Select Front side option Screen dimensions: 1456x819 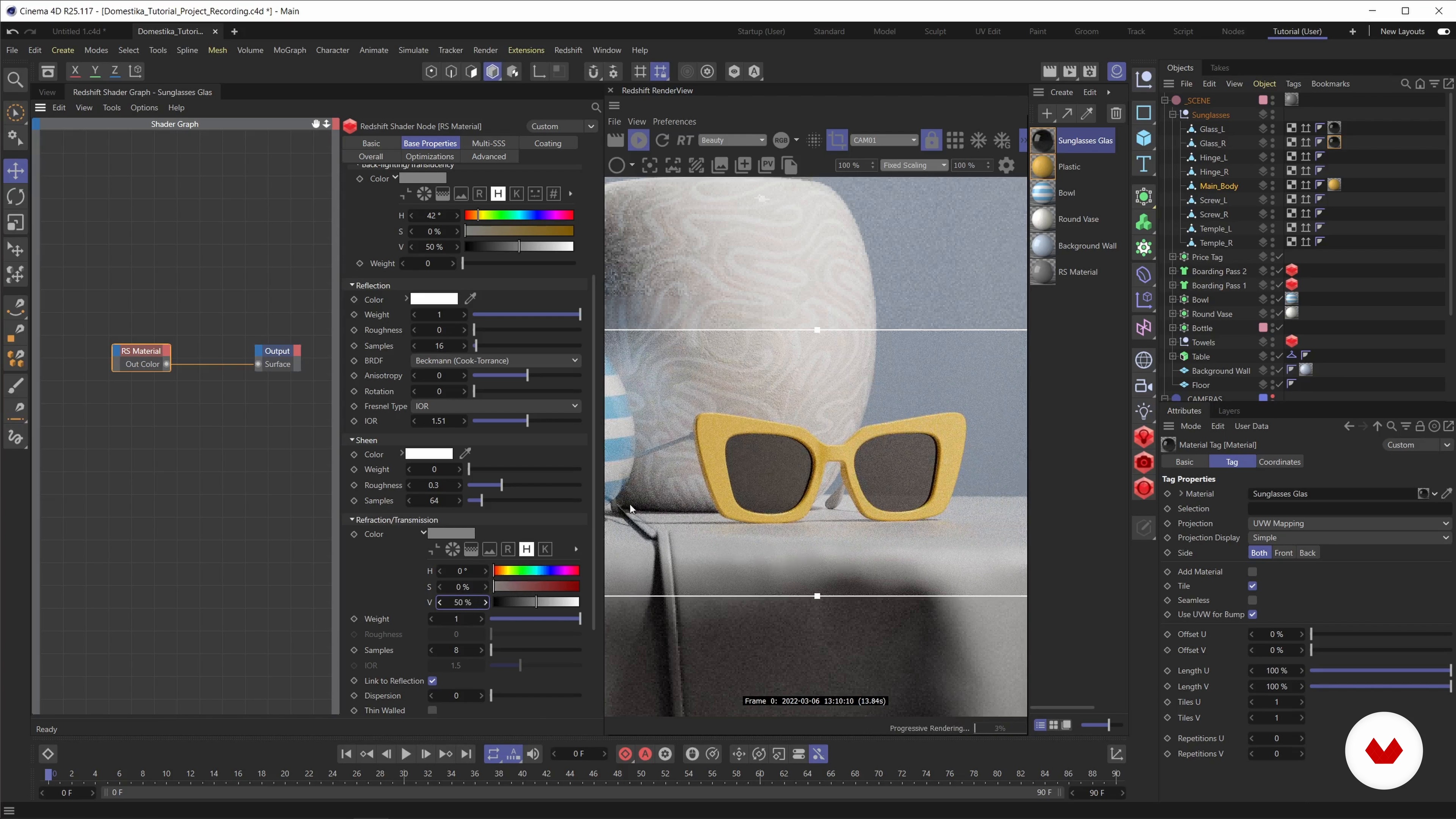1283,553
